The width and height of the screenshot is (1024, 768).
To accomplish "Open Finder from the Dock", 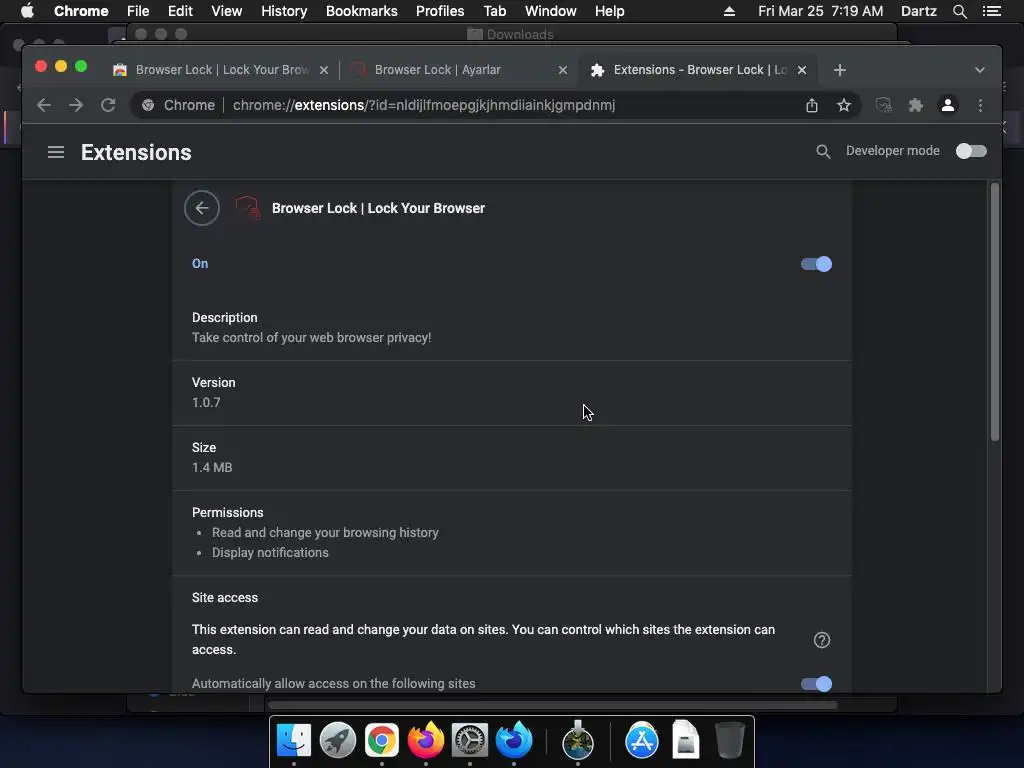I will (293, 740).
